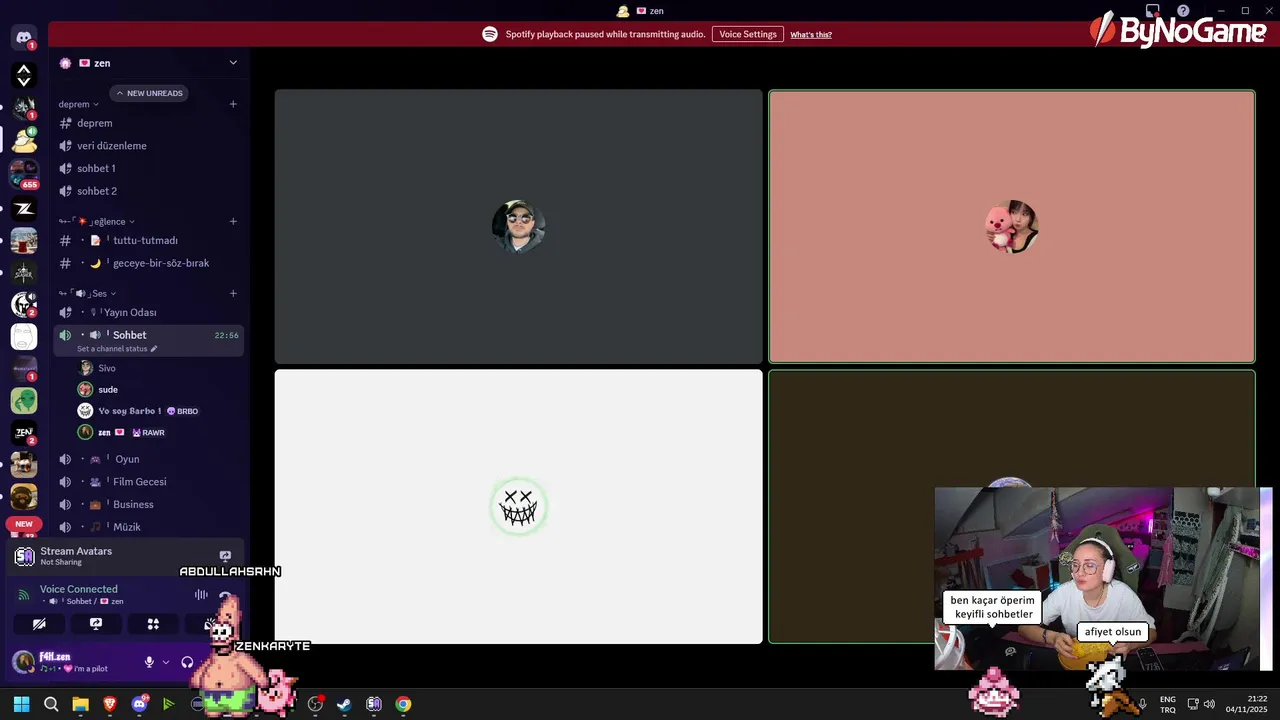Open the ZEN logo server icon
Viewport: 1280px width, 720px height.
(24, 432)
